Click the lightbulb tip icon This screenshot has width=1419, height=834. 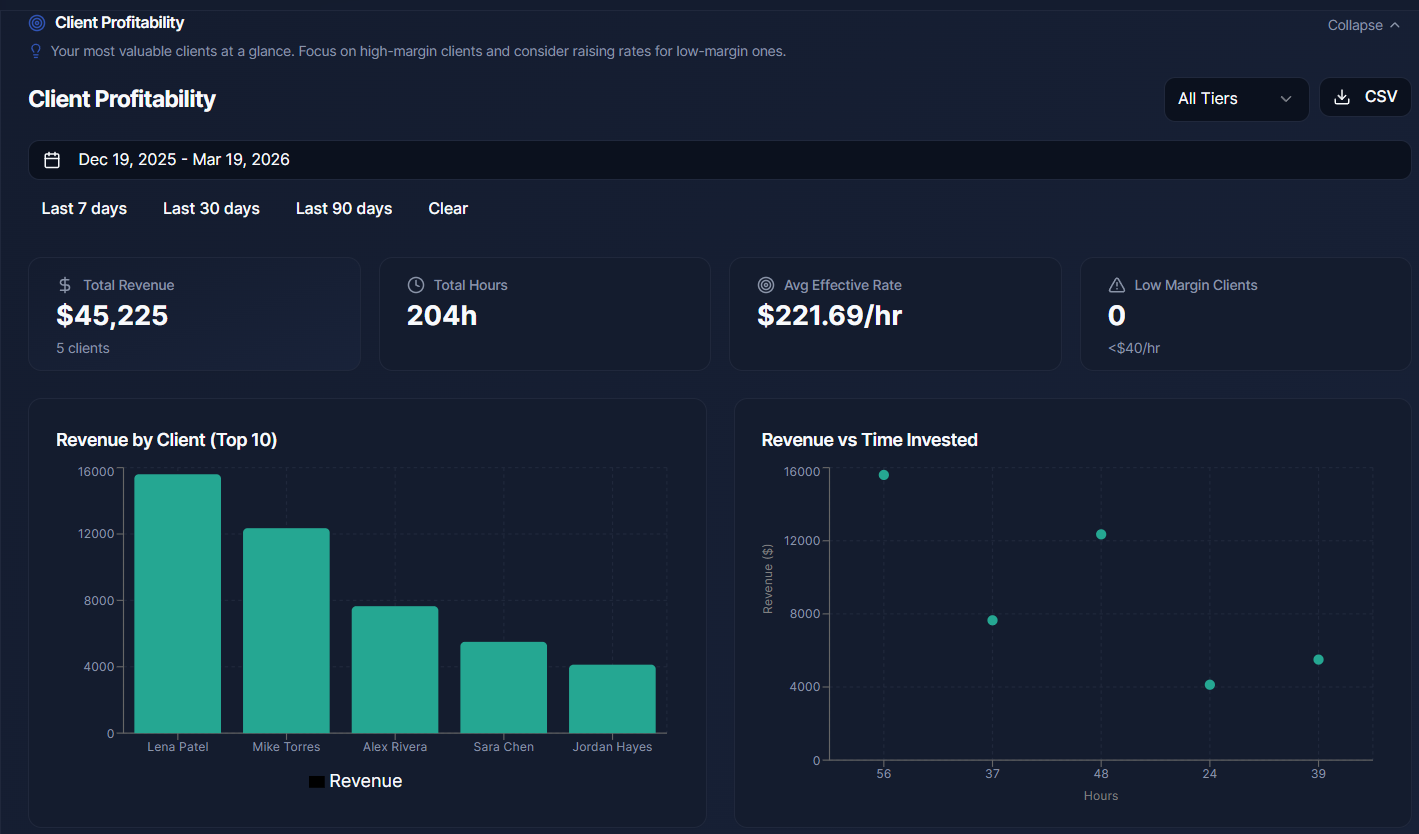36,51
